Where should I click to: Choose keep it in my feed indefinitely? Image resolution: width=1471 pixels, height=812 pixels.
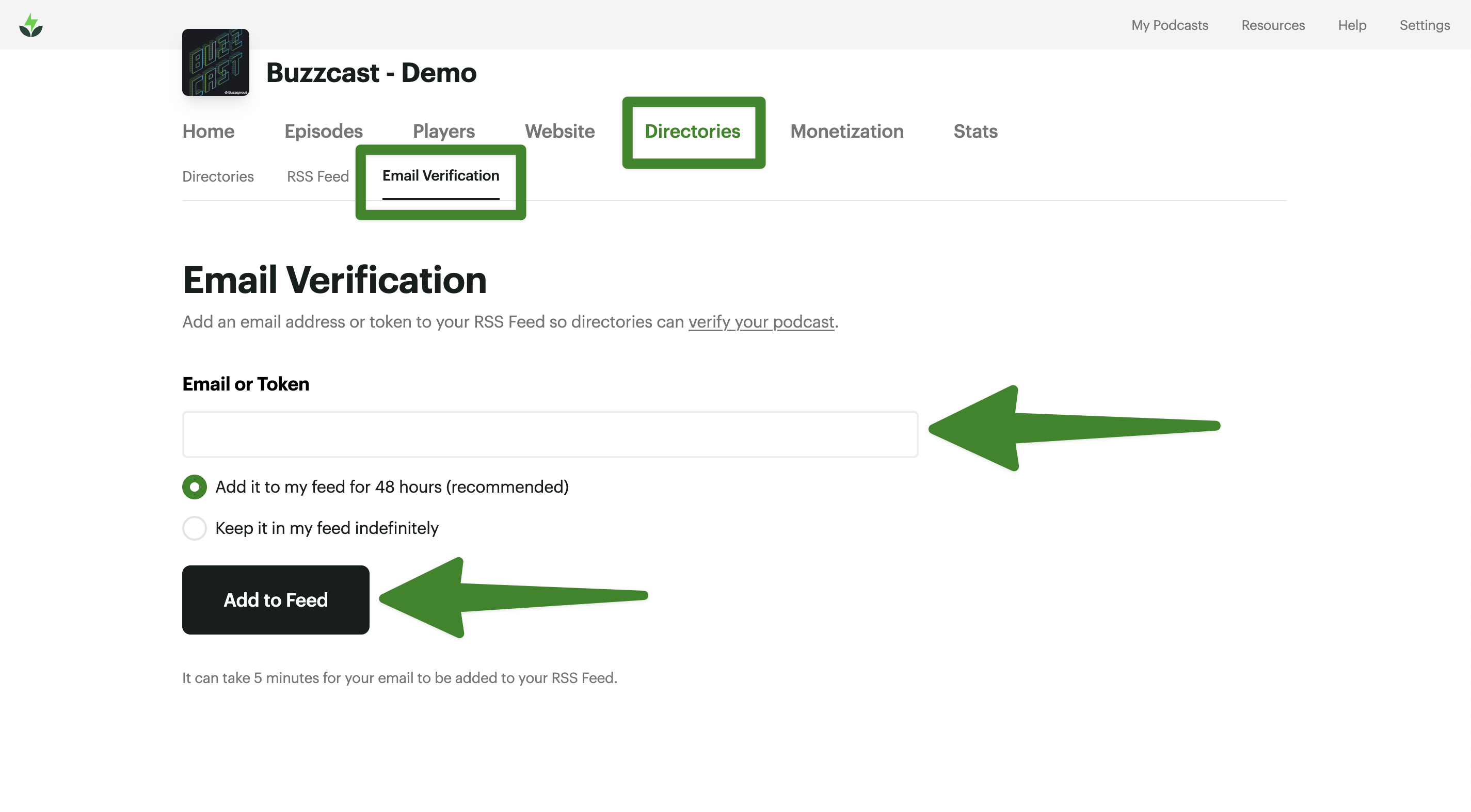coord(194,528)
